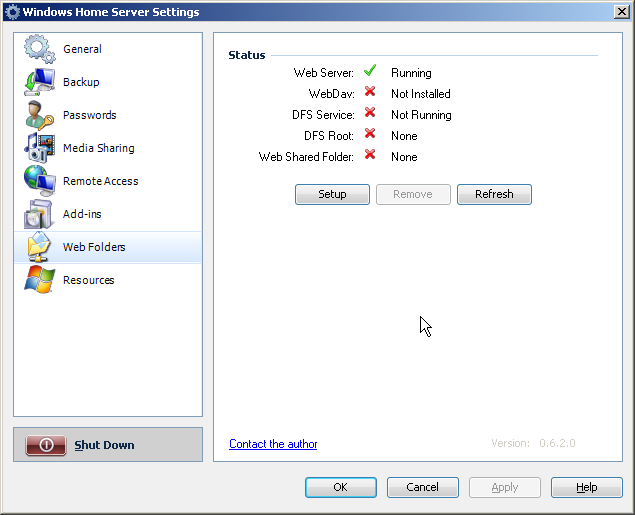Select the Passwords tab label

click(x=89, y=115)
